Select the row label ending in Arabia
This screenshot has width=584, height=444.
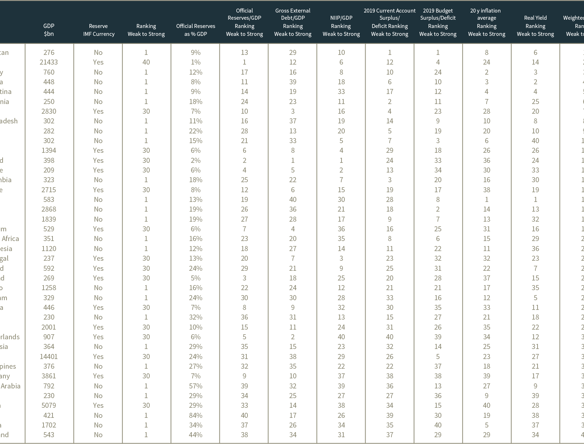(10, 386)
